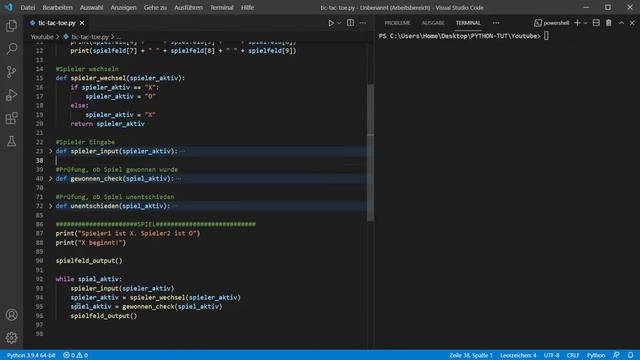
Task: Open Datei menu
Action: (x=28, y=7)
